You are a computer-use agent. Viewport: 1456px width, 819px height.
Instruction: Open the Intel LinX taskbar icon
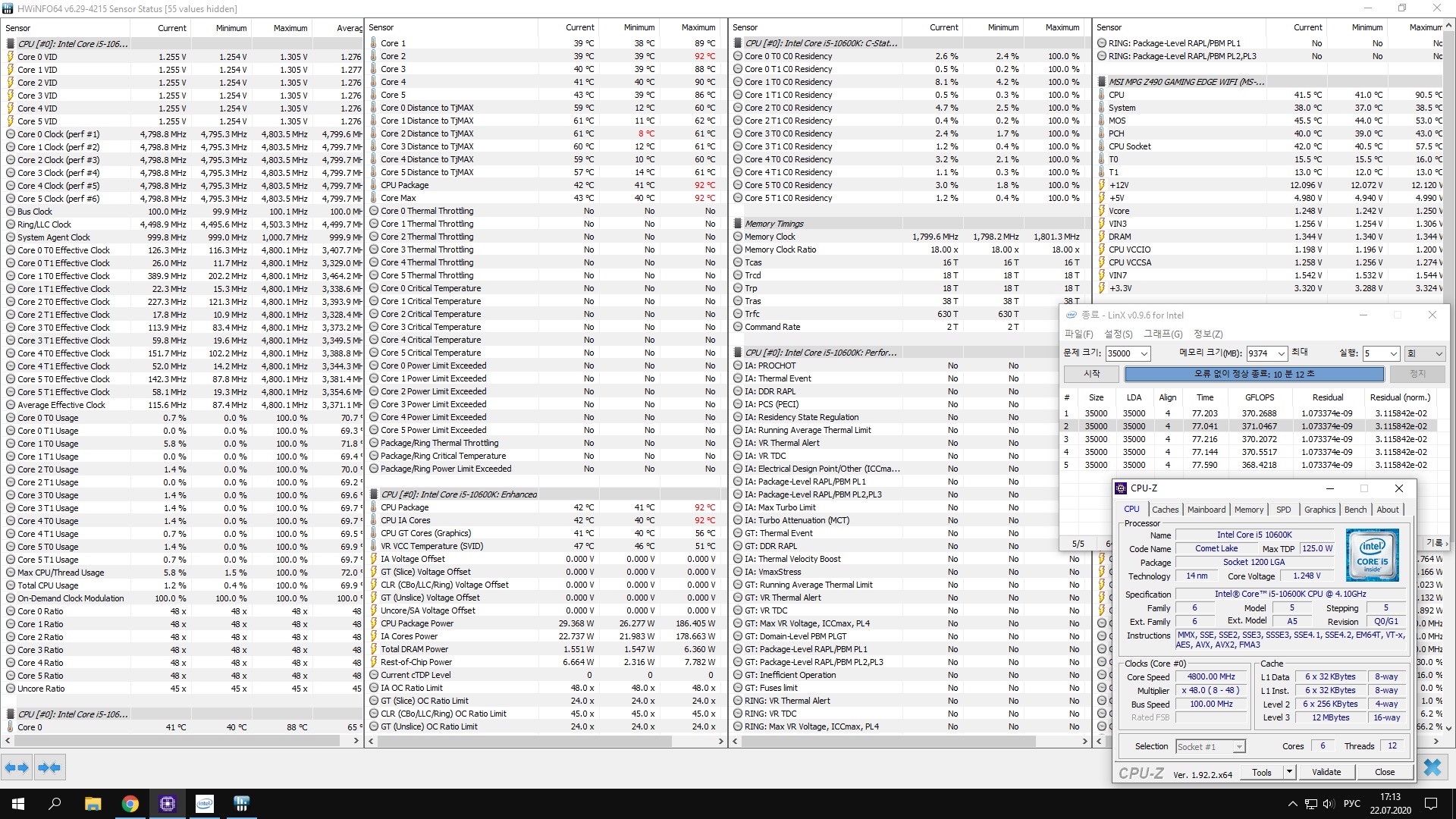(x=205, y=804)
